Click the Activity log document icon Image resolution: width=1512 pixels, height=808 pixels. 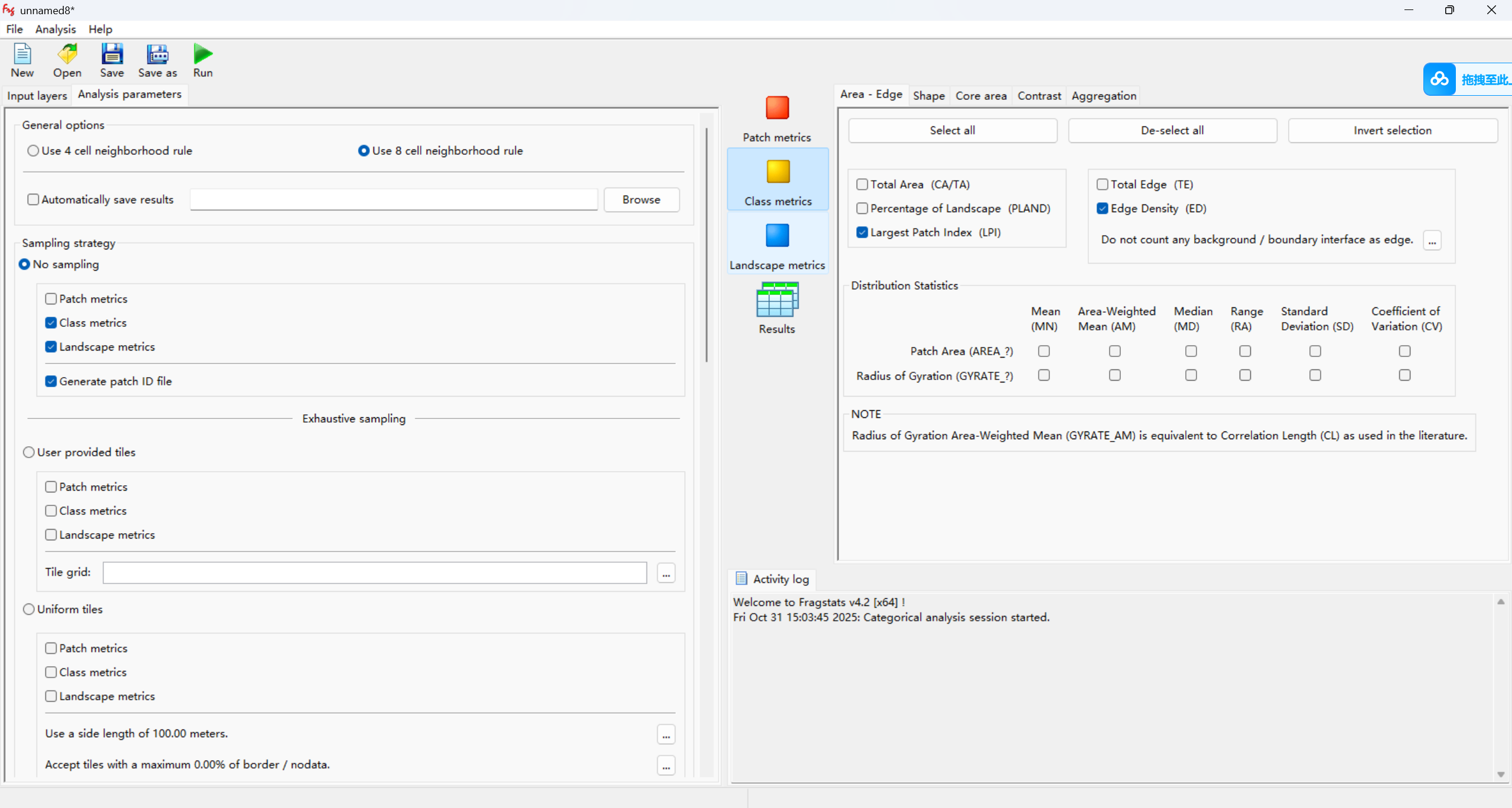point(741,579)
